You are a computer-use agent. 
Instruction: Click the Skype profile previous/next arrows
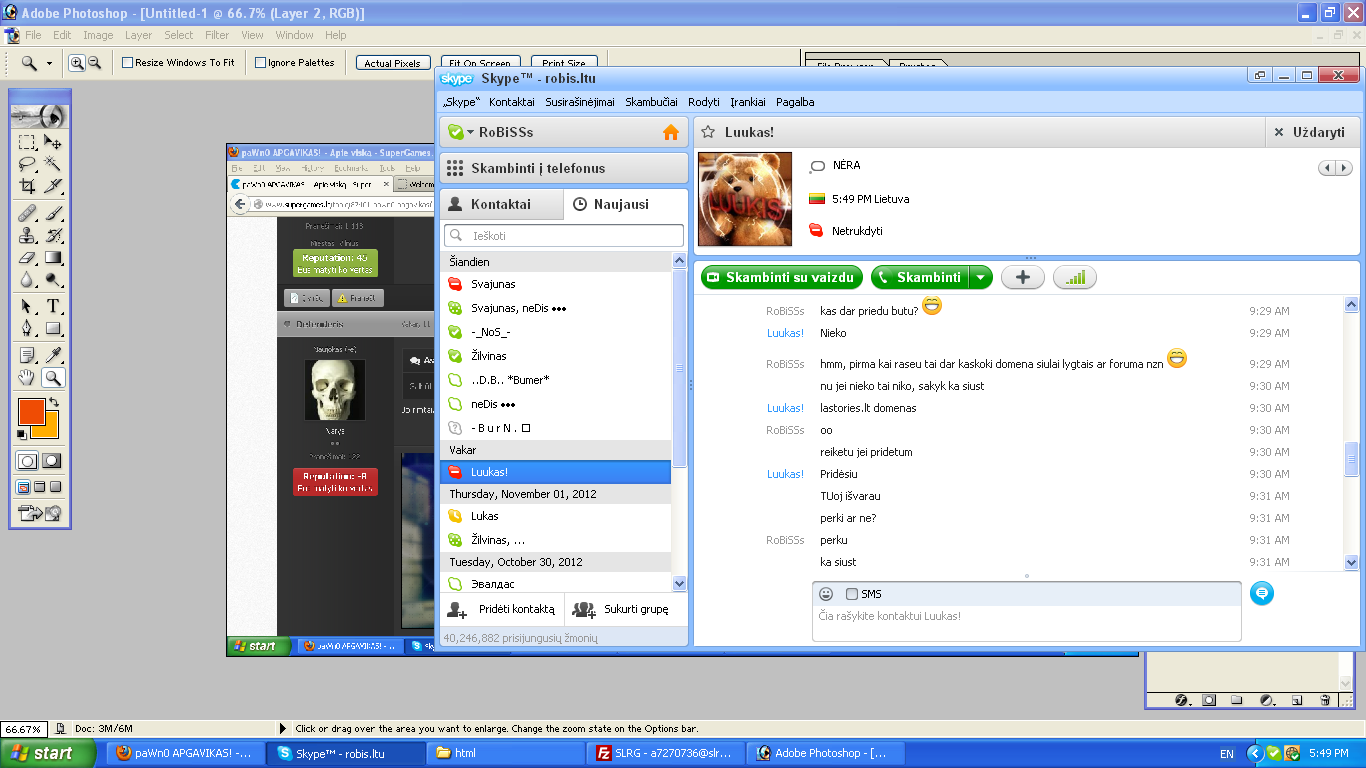[x=1337, y=168]
